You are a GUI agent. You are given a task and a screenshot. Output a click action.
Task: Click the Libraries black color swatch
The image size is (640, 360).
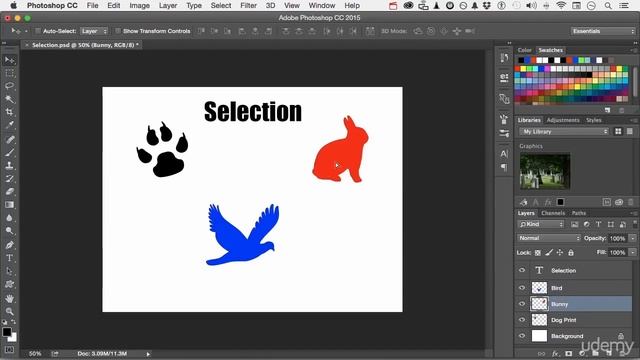point(560,202)
